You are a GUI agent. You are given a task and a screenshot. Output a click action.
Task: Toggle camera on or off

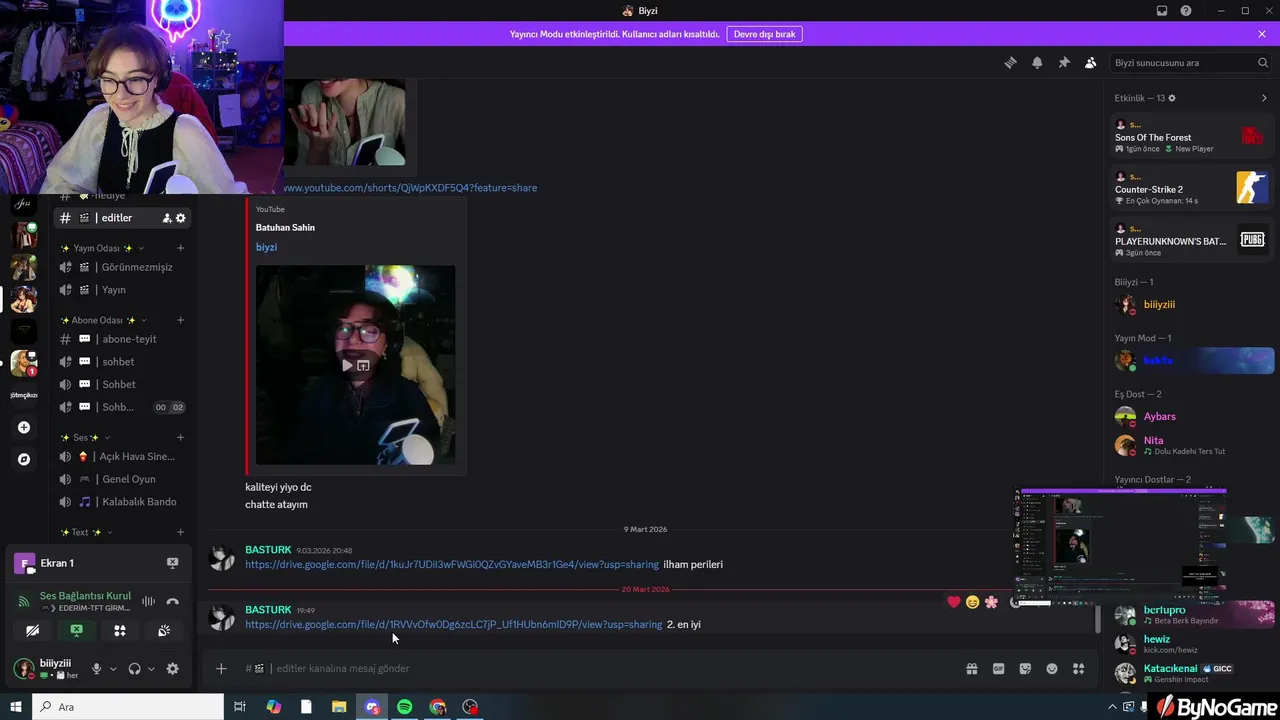(x=33, y=630)
